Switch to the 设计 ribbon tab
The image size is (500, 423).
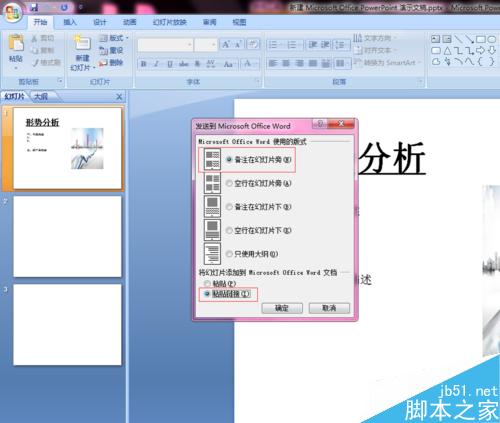pyautogui.click(x=100, y=22)
